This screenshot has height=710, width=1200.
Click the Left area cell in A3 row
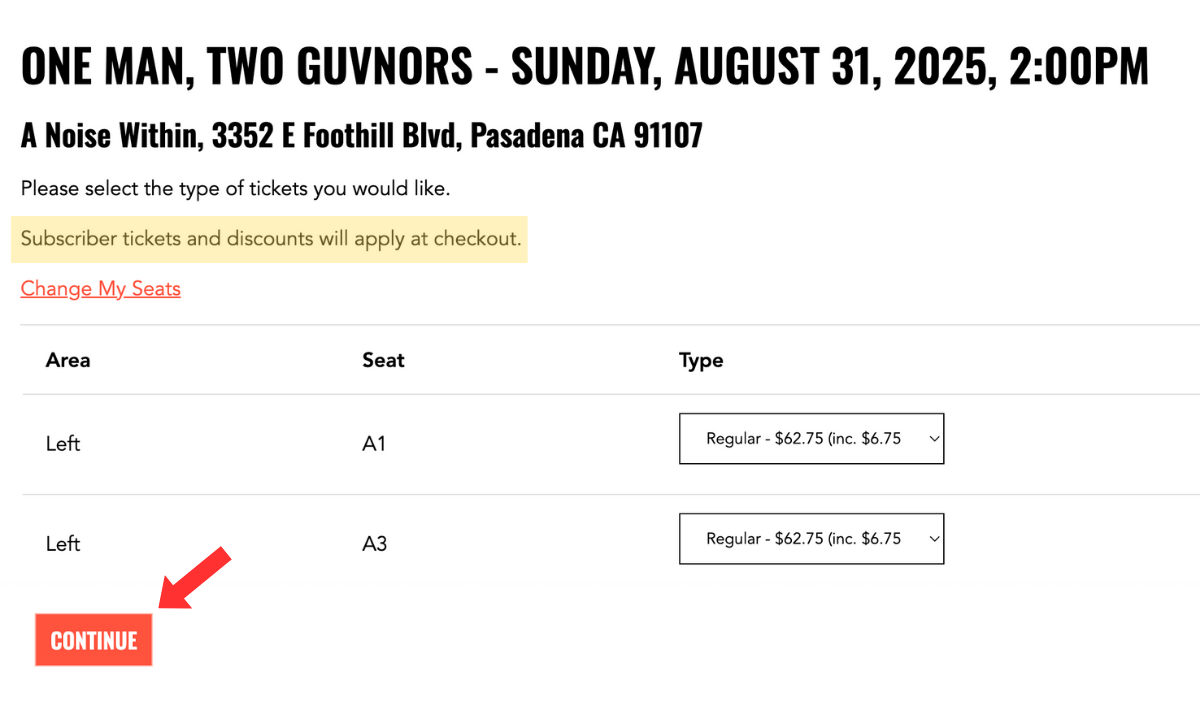point(63,544)
